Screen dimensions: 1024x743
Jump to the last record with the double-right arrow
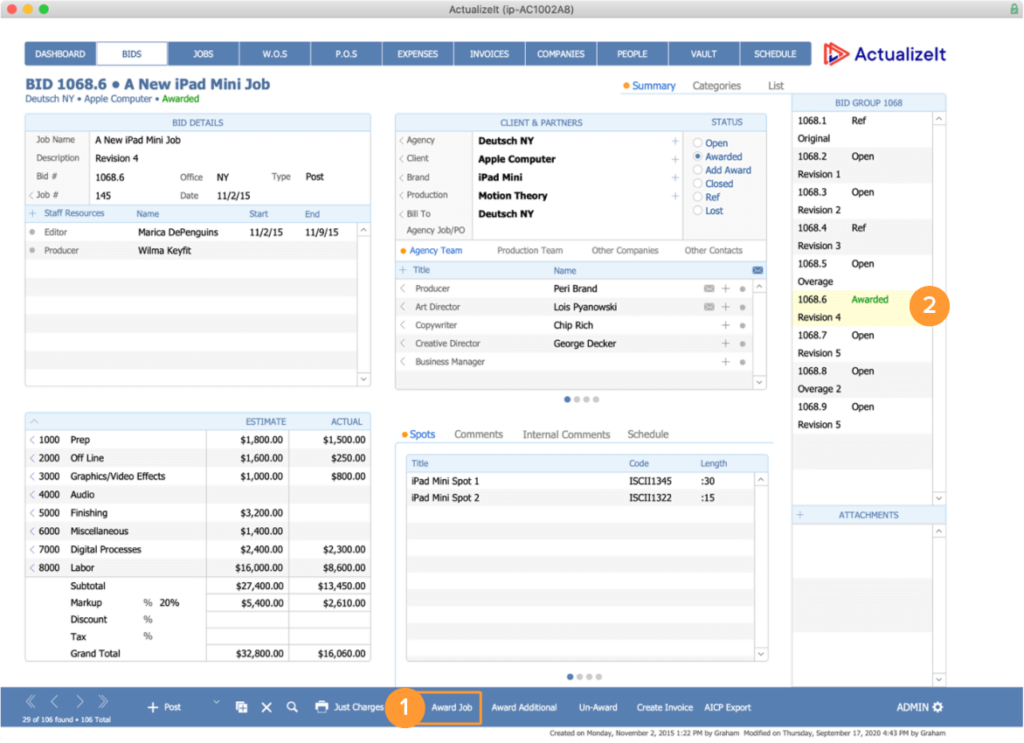tap(103, 702)
